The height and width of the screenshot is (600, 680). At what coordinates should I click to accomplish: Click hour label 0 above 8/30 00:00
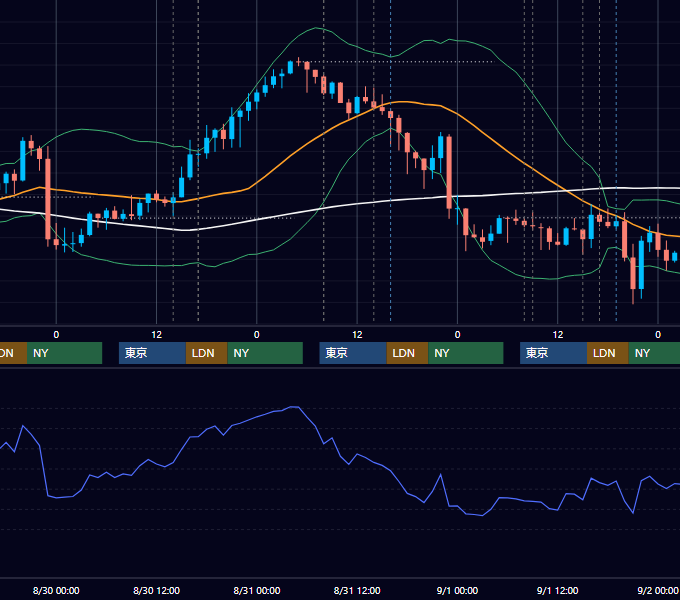(56, 335)
